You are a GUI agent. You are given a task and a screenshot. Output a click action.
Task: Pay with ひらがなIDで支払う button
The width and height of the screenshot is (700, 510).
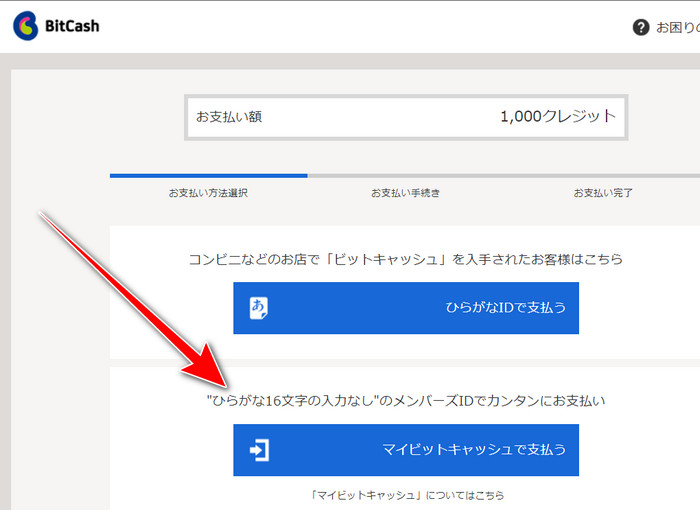click(x=406, y=308)
